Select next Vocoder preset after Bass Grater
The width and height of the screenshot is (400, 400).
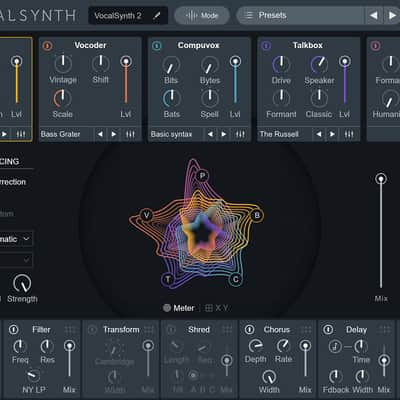(x=114, y=134)
